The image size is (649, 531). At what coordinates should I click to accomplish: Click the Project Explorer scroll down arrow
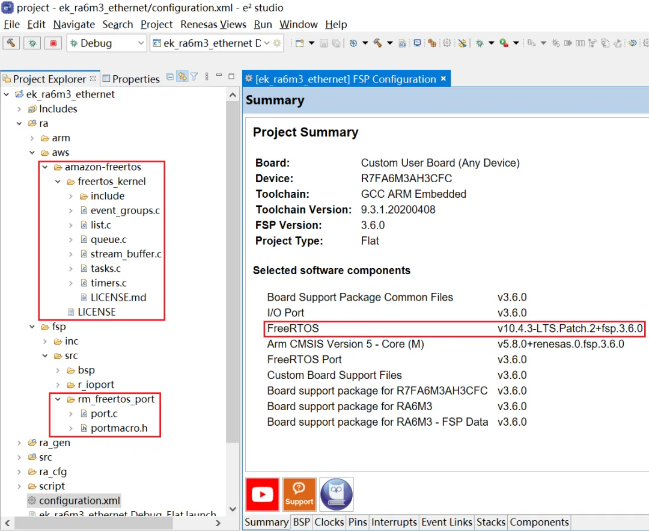232,509
